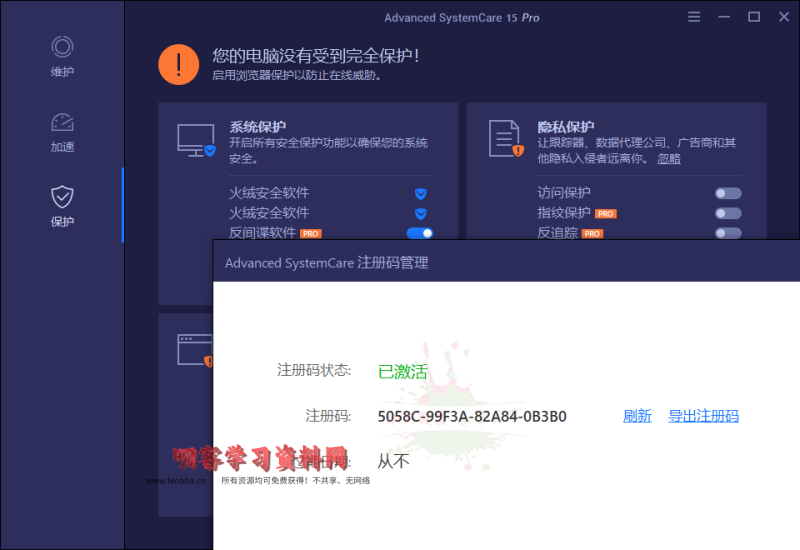Enable the 指纹保护 switch

728,213
